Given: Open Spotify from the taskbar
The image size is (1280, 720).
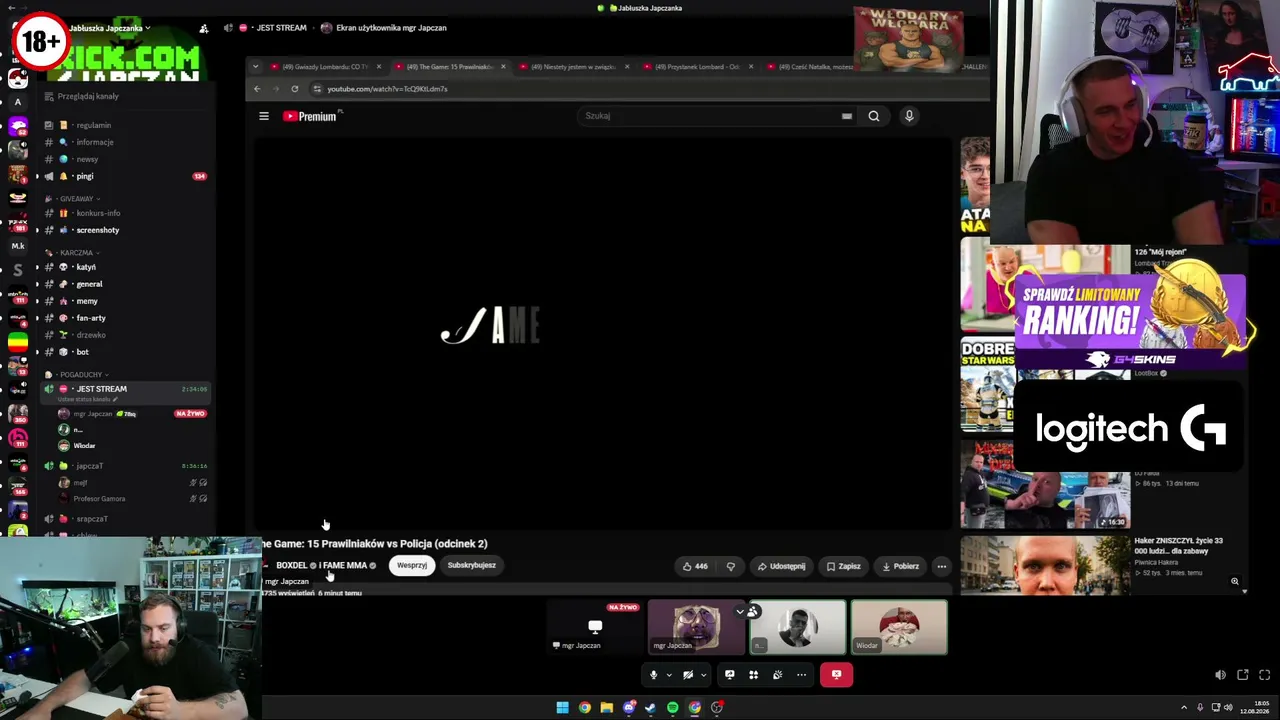Looking at the screenshot, I should pos(672,708).
